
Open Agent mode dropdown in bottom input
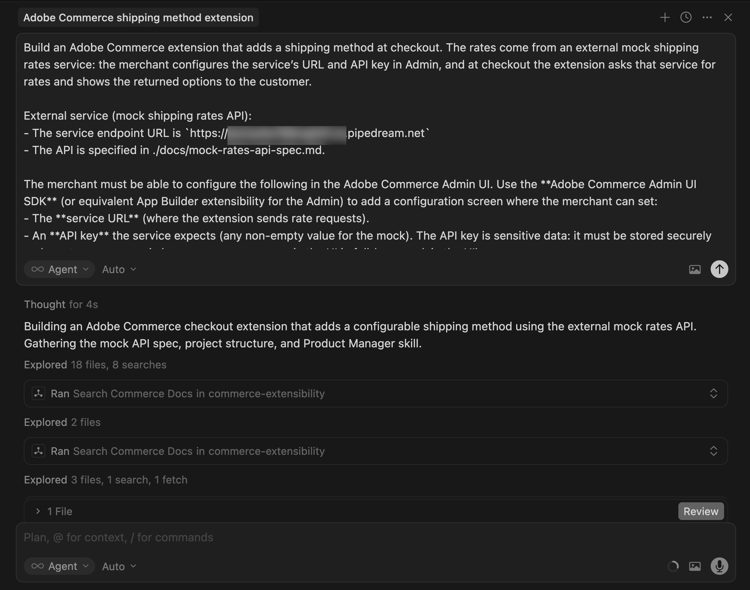(60, 566)
